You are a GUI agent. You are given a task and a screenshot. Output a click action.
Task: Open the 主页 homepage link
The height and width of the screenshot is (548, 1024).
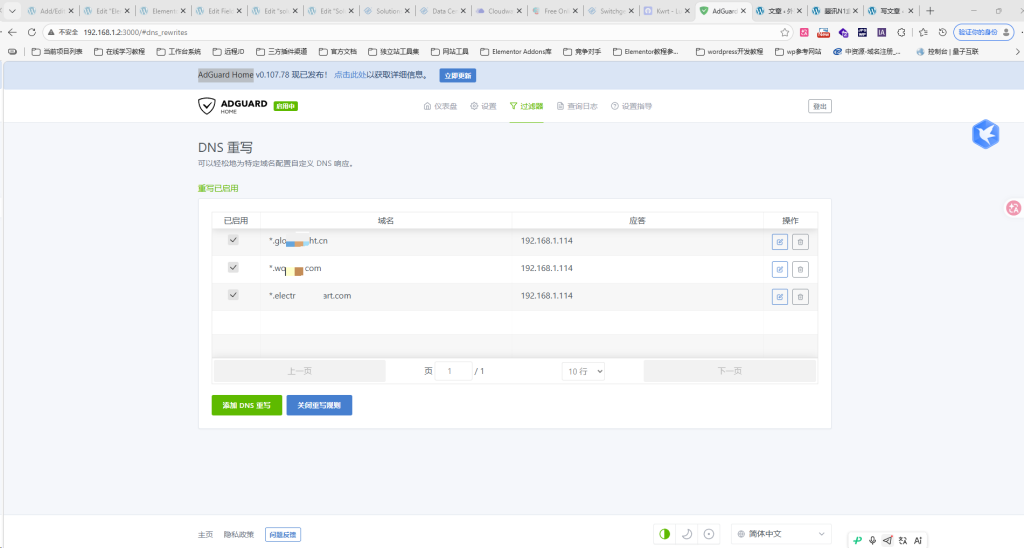click(205, 534)
